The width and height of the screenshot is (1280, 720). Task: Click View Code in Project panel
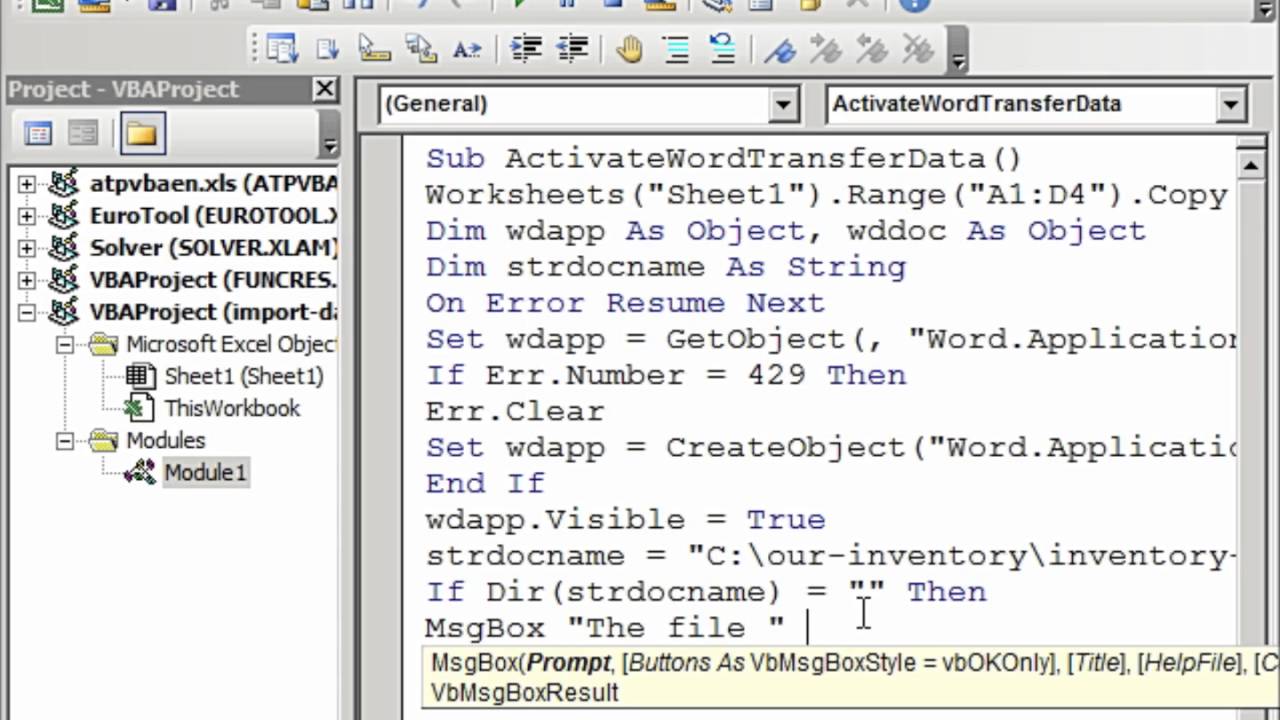(38, 133)
